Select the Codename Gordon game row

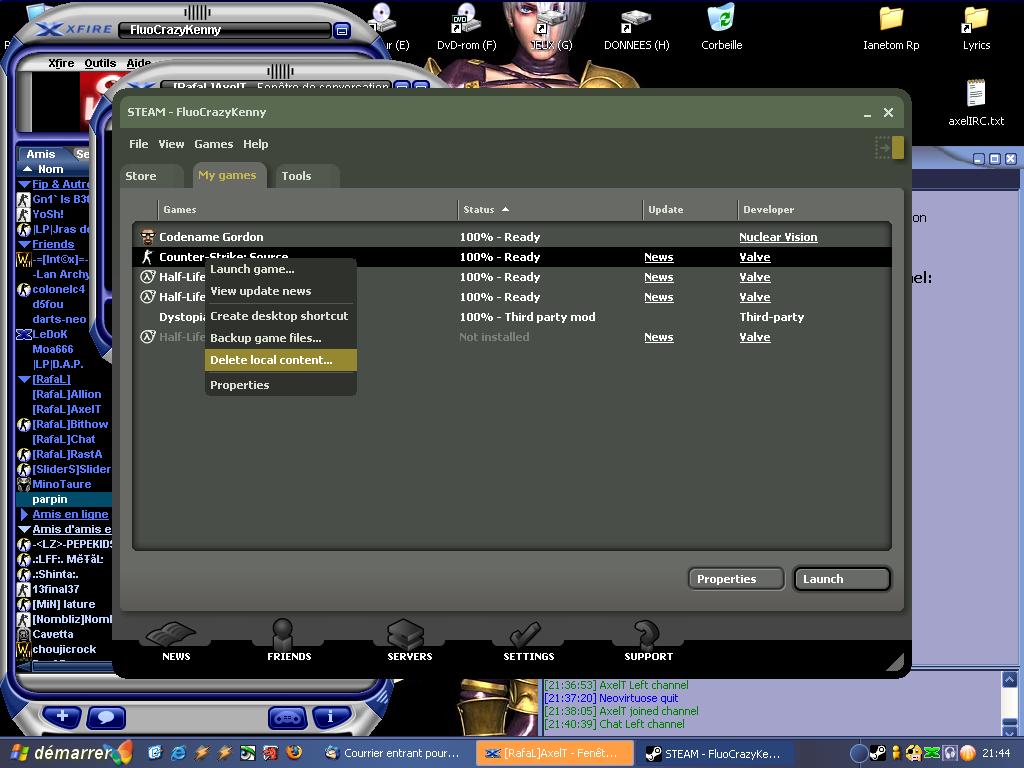coord(512,237)
